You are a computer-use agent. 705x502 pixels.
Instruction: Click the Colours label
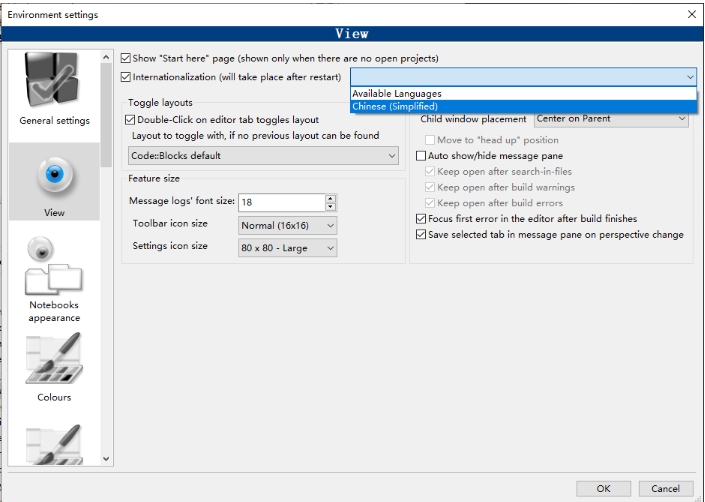[54, 397]
